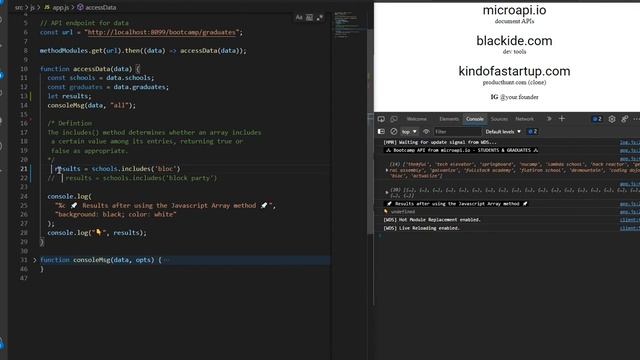
Task: Click the microapi.io heading on the page
Action: tap(514, 10)
